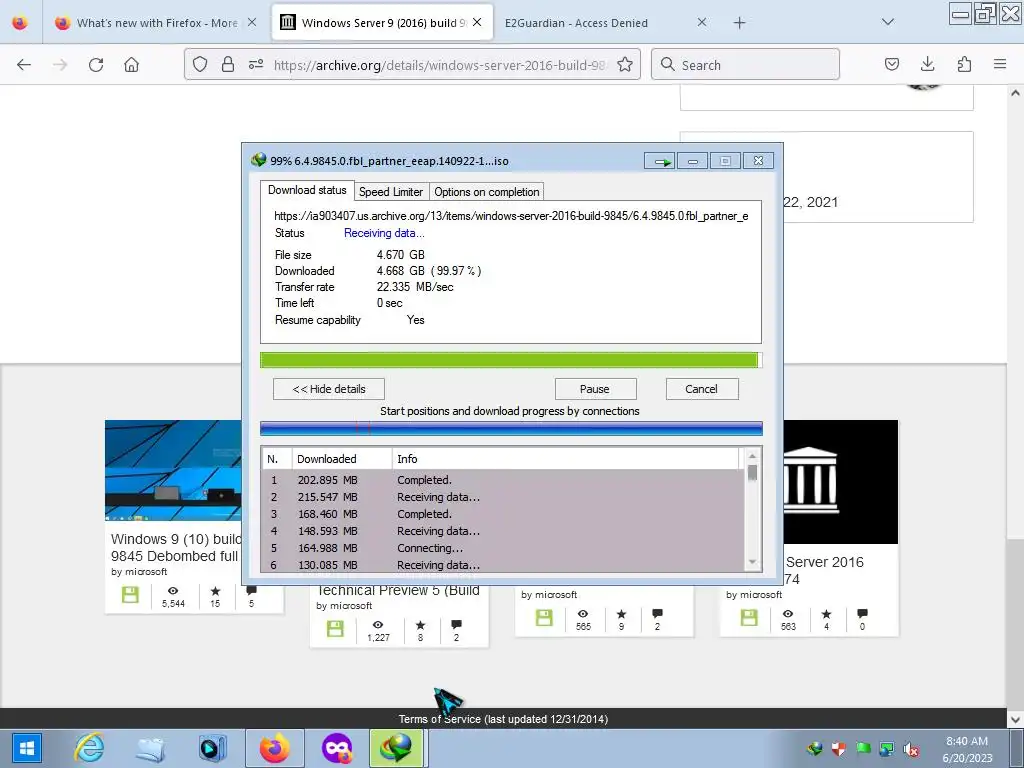Select connection row 1 with 202.895 MB
The height and width of the screenshot is (768, 1024).
pos(503,480)
